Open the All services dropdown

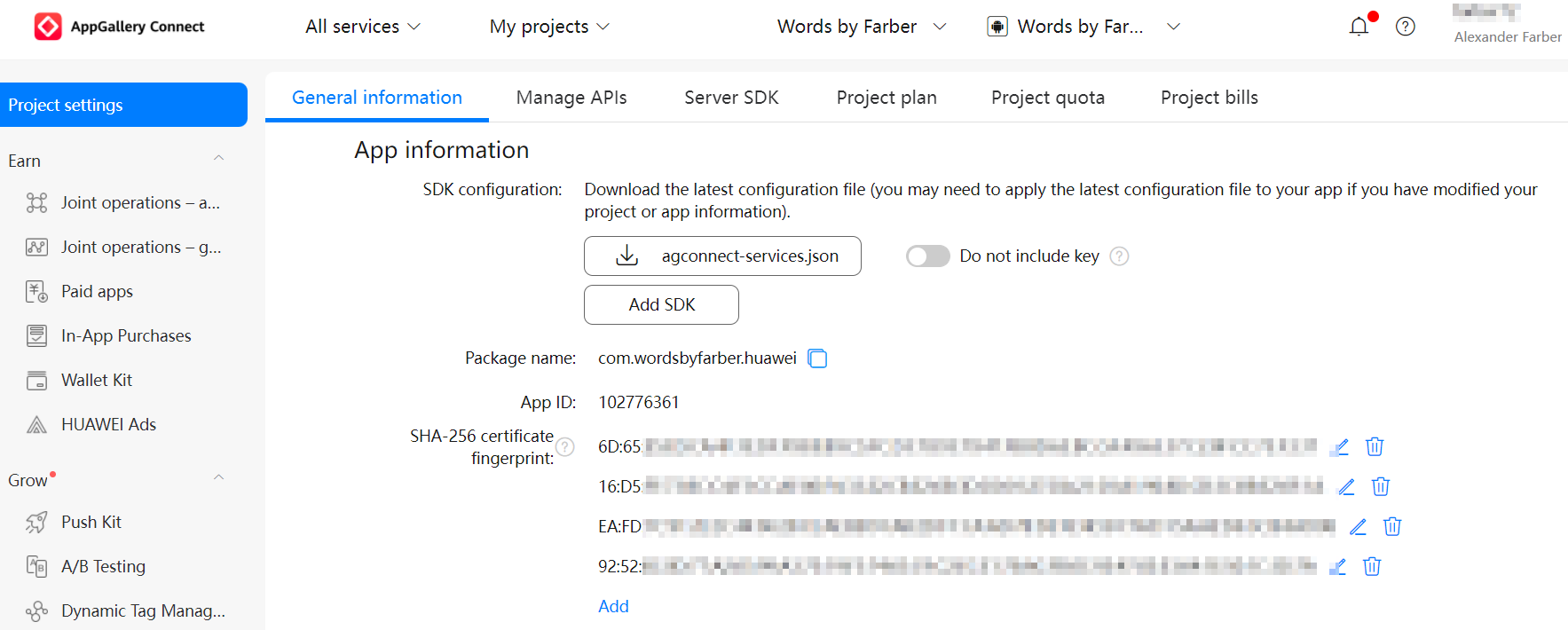click(x=363, y=27)
